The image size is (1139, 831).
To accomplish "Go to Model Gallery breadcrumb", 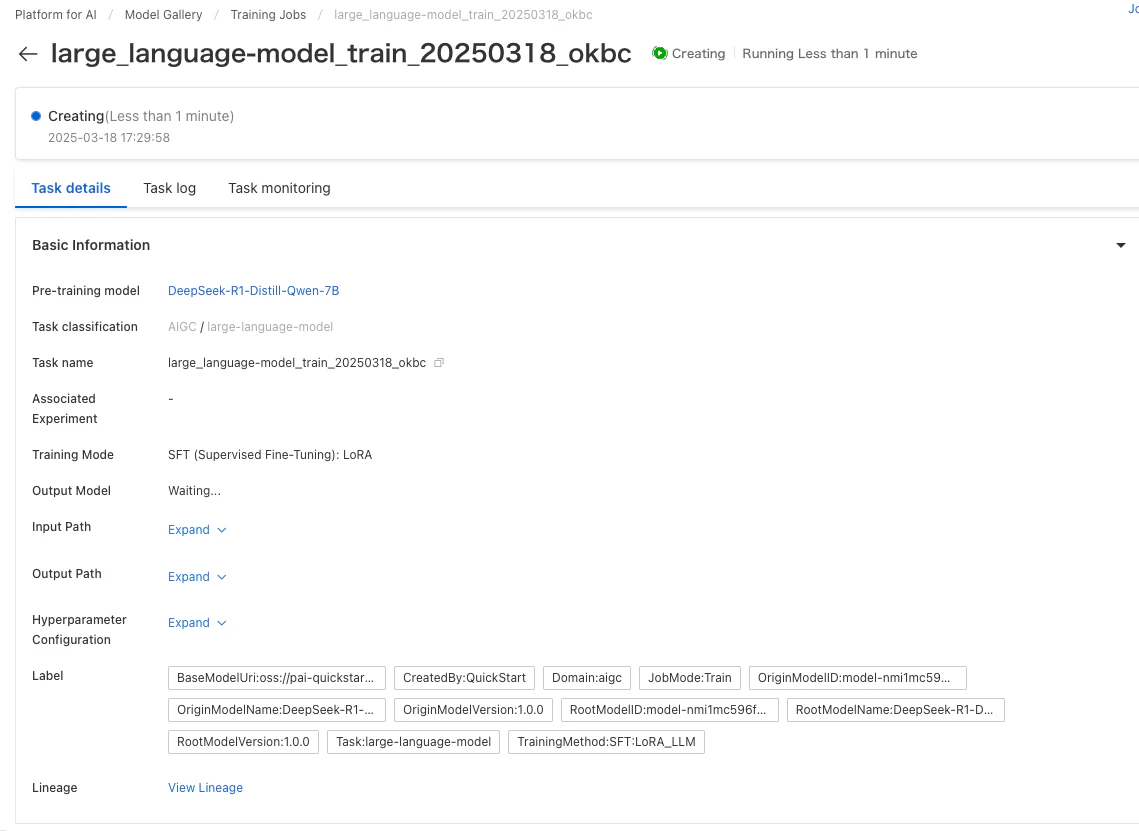I will coord(163,15).
